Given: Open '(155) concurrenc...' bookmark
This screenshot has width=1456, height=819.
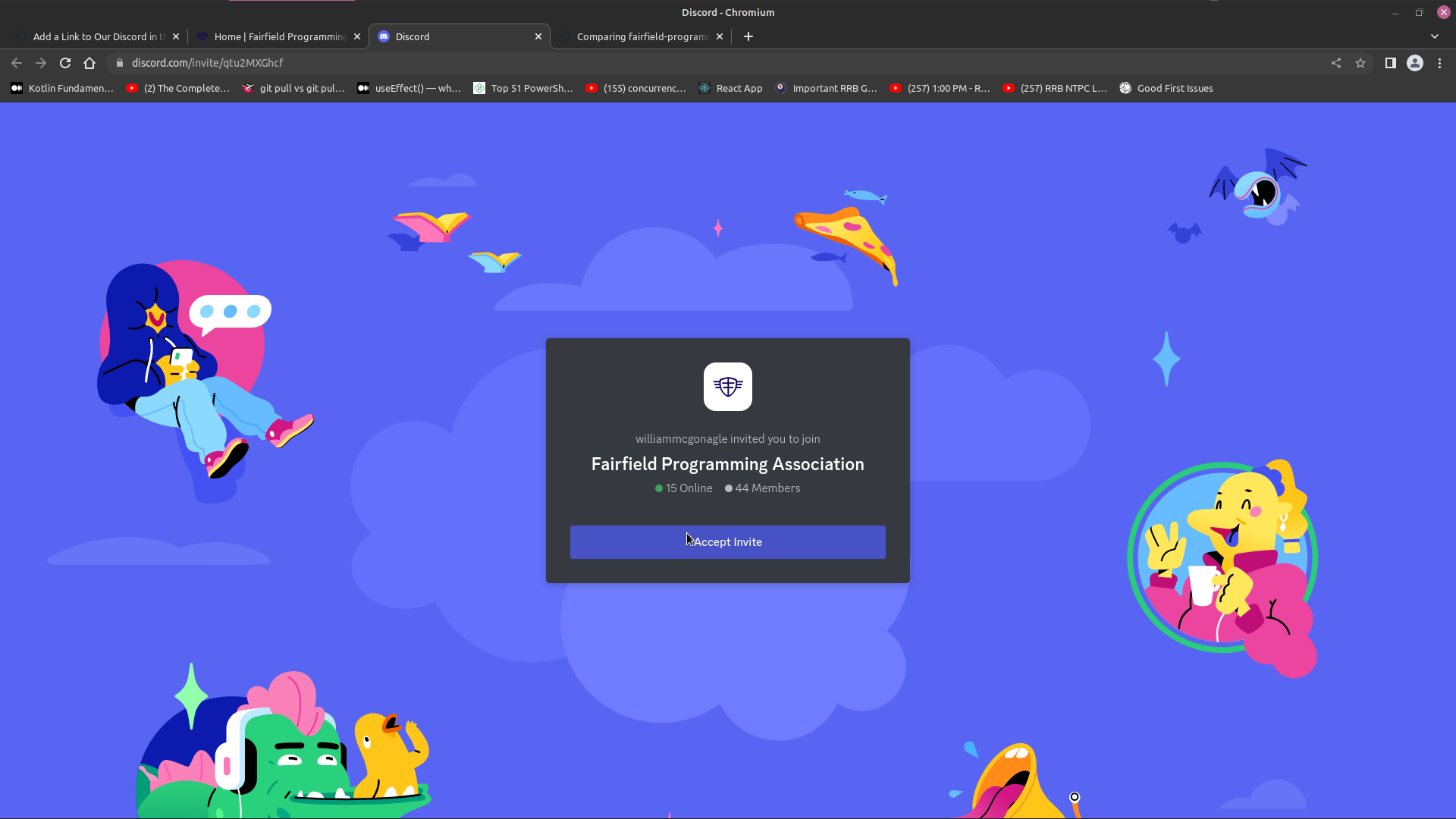Looking at the screenshot, I should (x=636, y=88).
